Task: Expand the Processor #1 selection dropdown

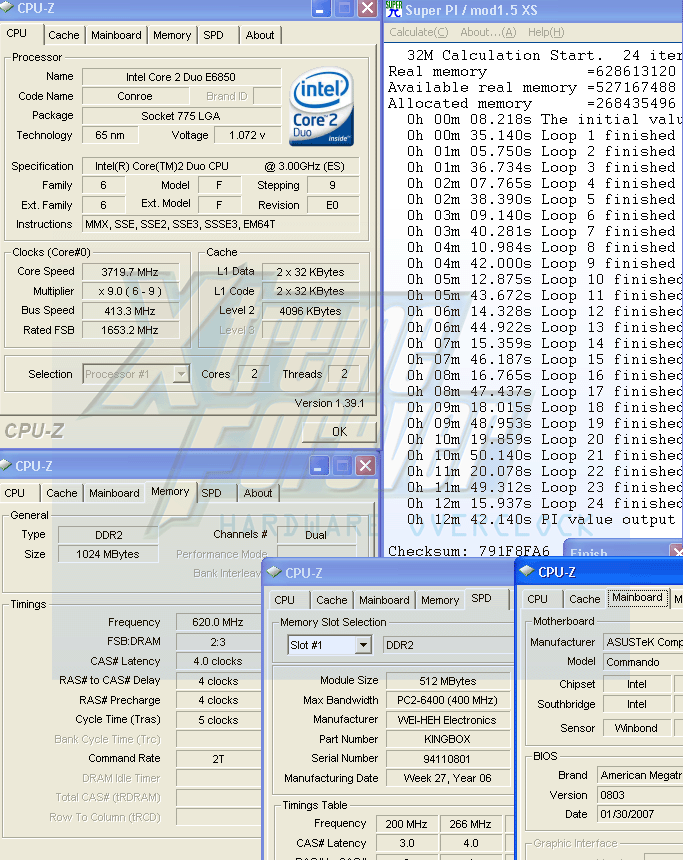Action: pos(181,374)
